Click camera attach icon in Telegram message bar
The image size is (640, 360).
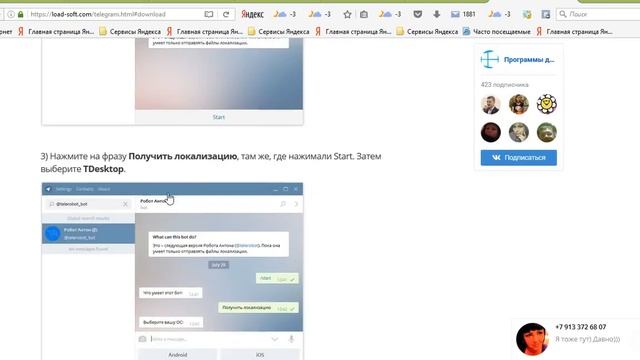142,339
